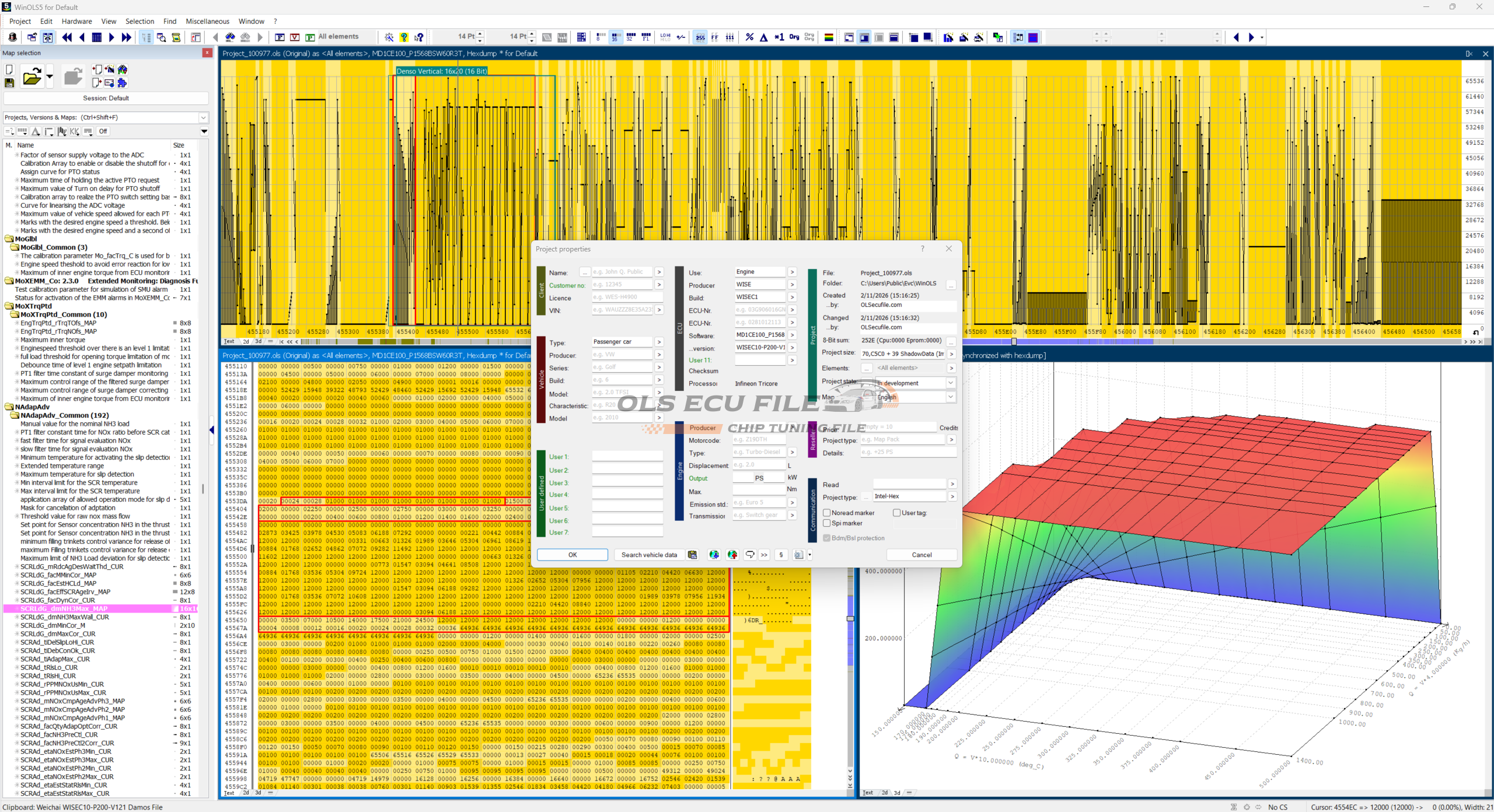Expand the Projects, Versions & Maps combo box

[203, 118]
